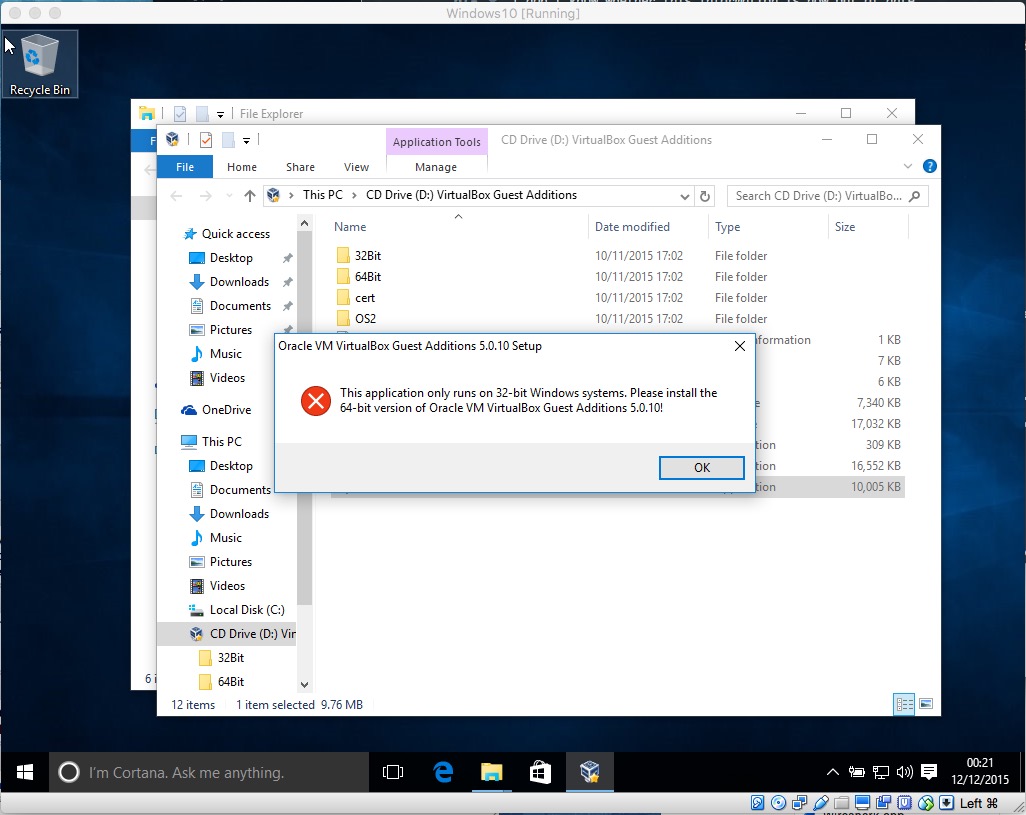Screen dimensions: 1026x815
Task: Click OK in the Guest Additions error dialog
Action: (x=701, y=468)
